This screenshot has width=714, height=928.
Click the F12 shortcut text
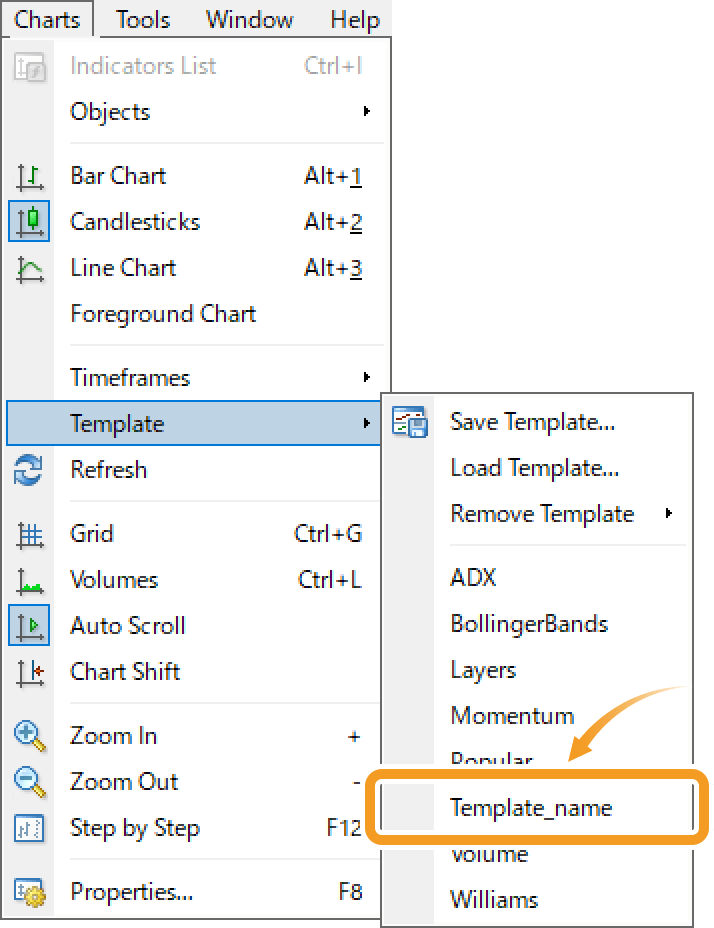343,827
